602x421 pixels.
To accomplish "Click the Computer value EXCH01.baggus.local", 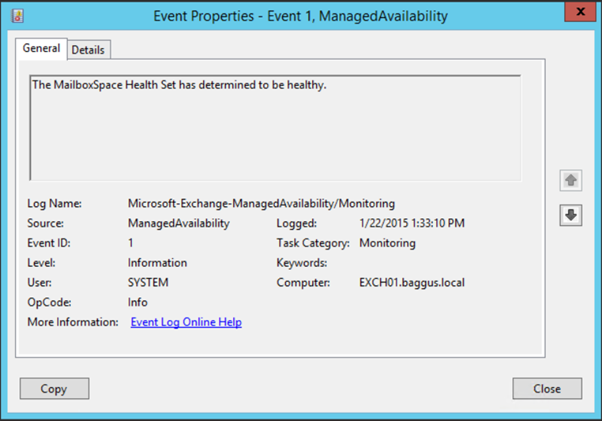I will tap(411, 283).
